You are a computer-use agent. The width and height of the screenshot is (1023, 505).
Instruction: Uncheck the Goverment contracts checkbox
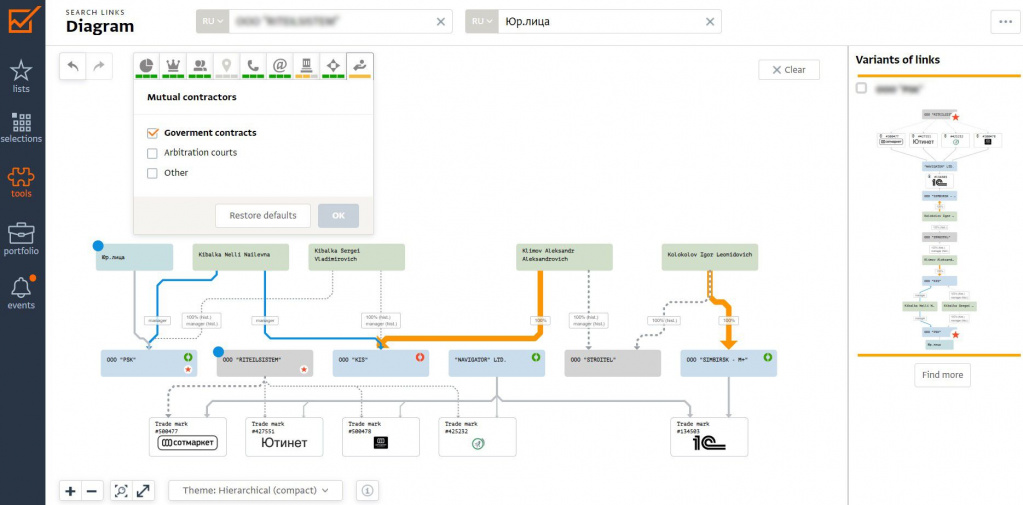pyautogui.click(x=153, y=133)
